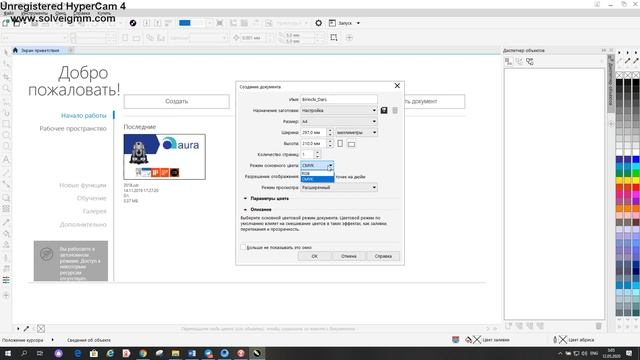Click the dashed bounding box icon in property bar

334,38
